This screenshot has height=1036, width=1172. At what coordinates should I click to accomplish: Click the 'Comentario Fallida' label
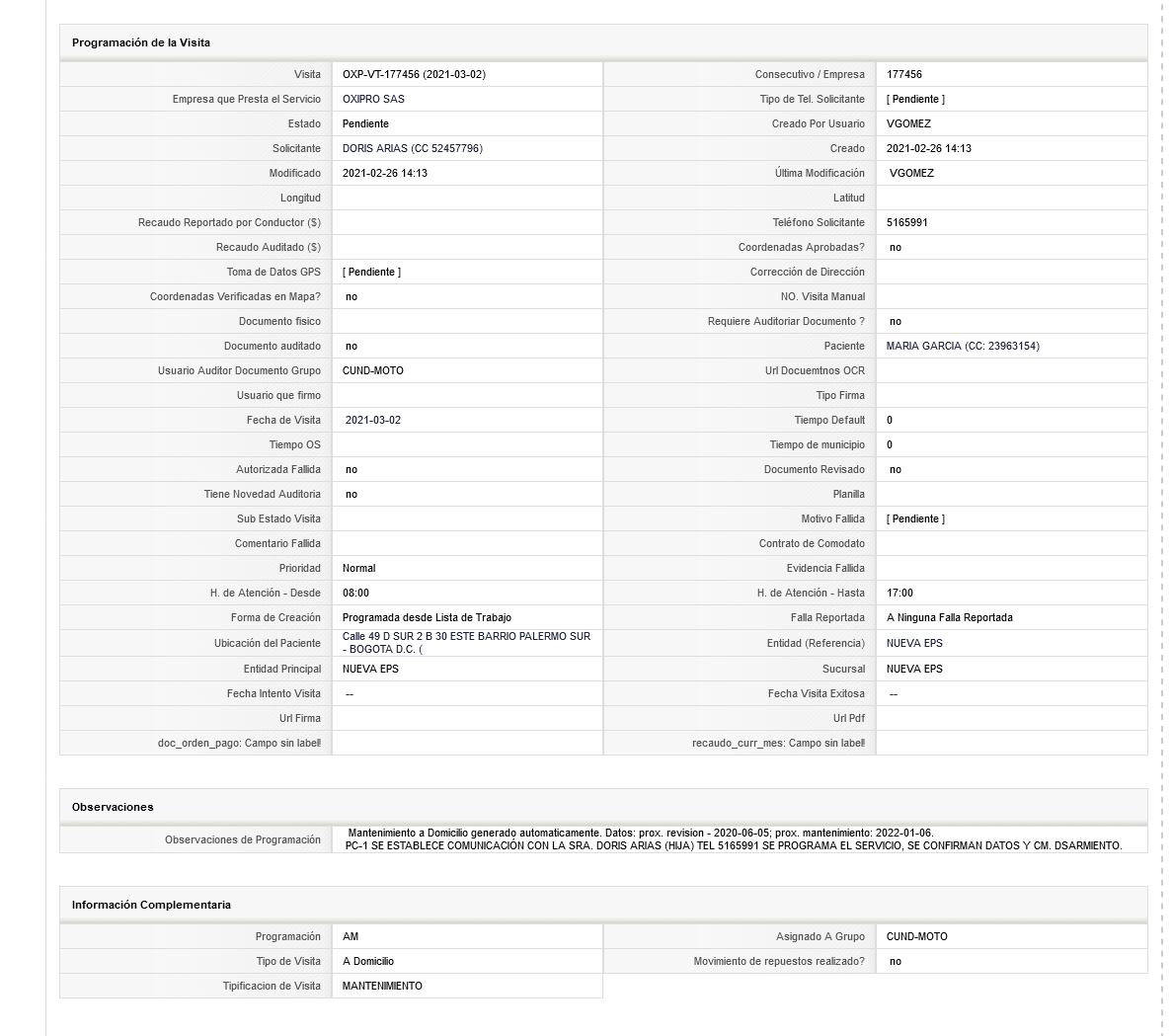point(278,543)
